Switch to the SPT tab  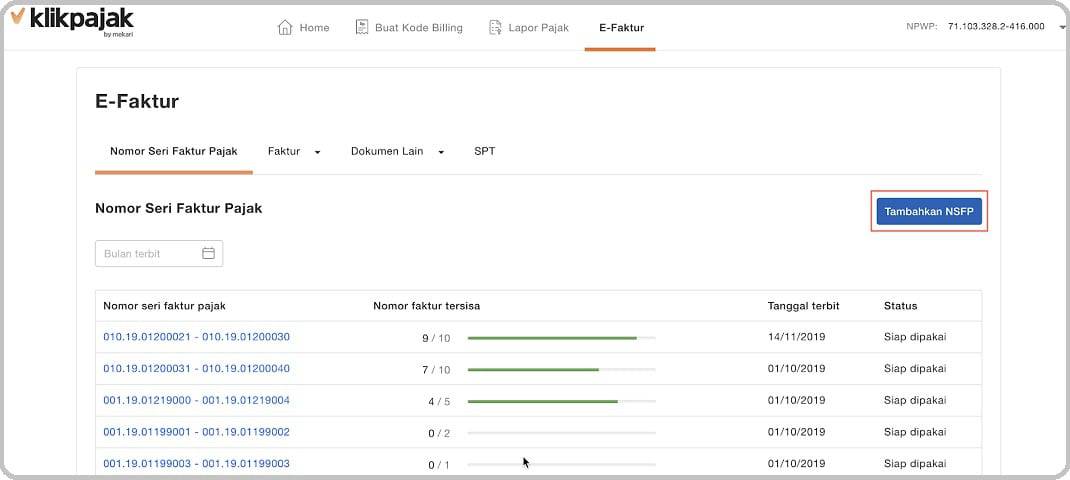point(485,152)
